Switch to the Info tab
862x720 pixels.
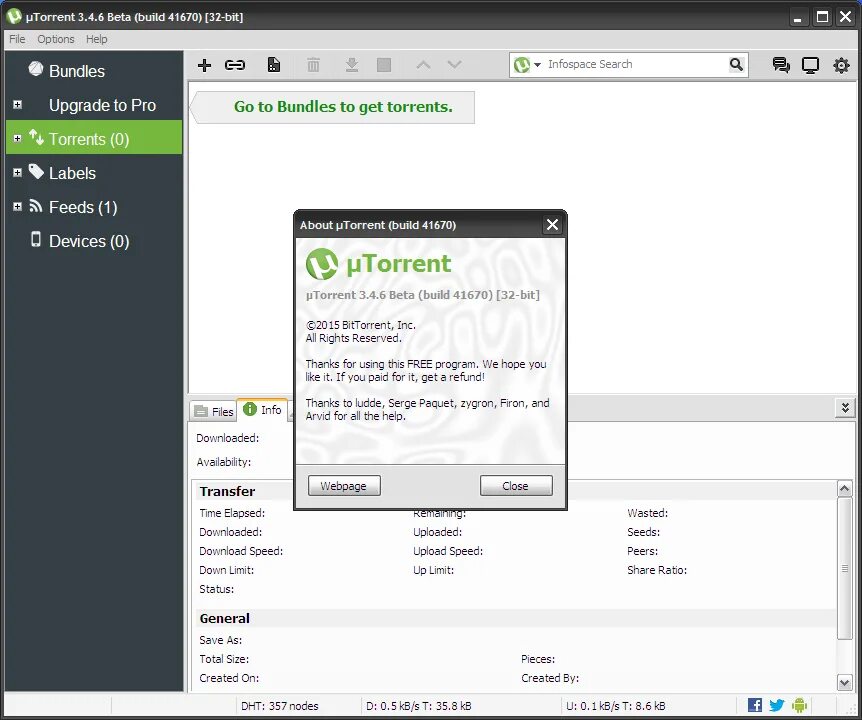coord(262,409)
